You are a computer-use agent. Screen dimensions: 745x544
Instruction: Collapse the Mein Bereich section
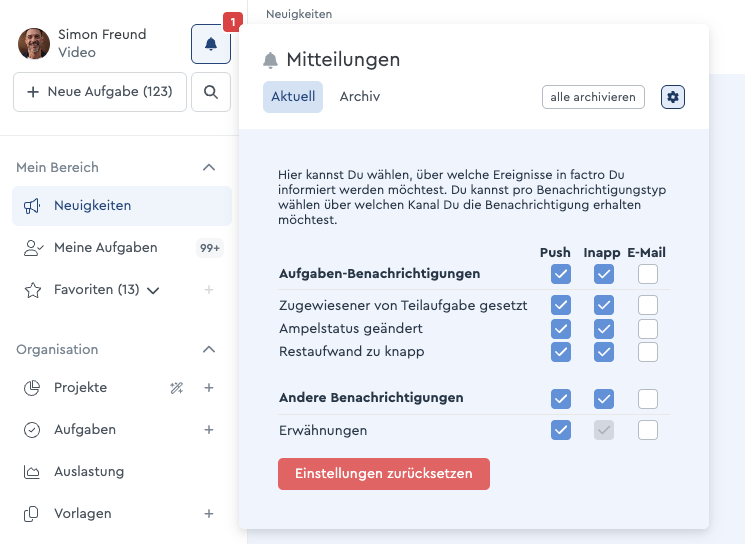209,167
